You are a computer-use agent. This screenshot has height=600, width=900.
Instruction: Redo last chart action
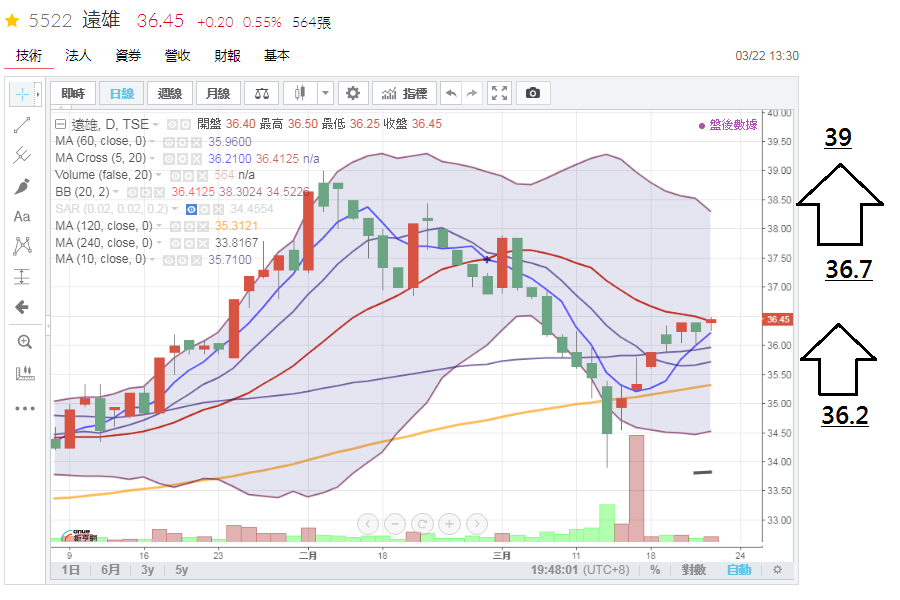pos(472,94)
